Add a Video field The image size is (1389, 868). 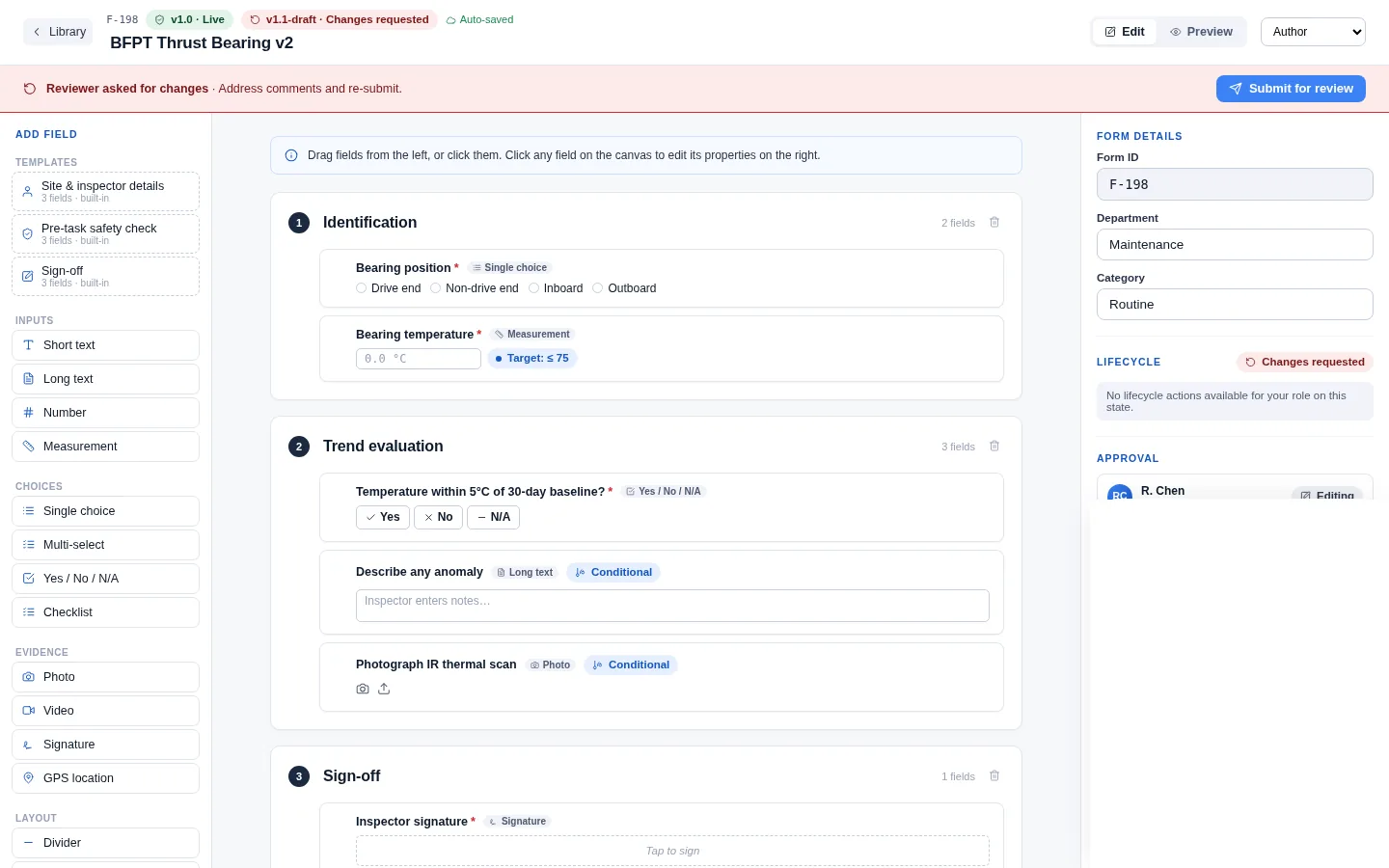[106, 711]
